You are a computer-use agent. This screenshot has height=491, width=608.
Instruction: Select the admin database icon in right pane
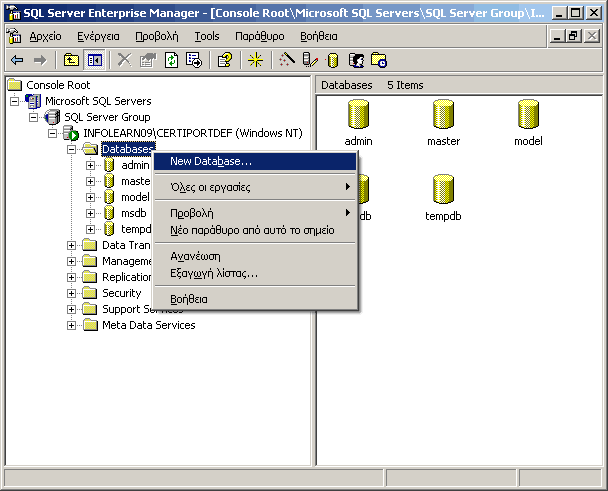pyautogui.click(x=358, y=114)
